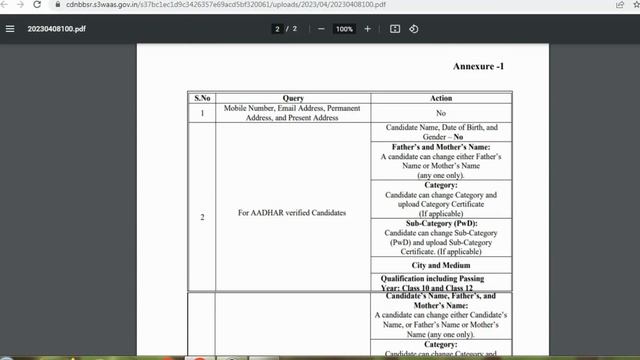Edit the current page number field
The height and width of the screenshot is (360, 640).
pyautogui.click(x=277, y=29)
